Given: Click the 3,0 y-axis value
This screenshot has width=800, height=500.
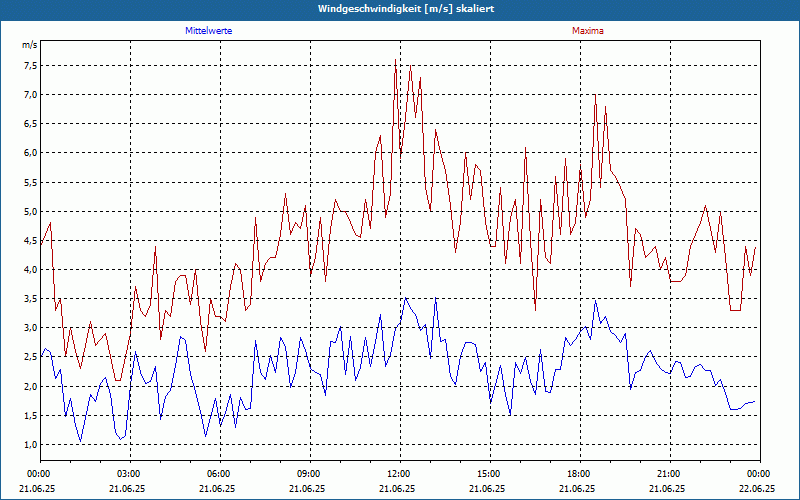Looking at the screenshot, I should (30, 328).
